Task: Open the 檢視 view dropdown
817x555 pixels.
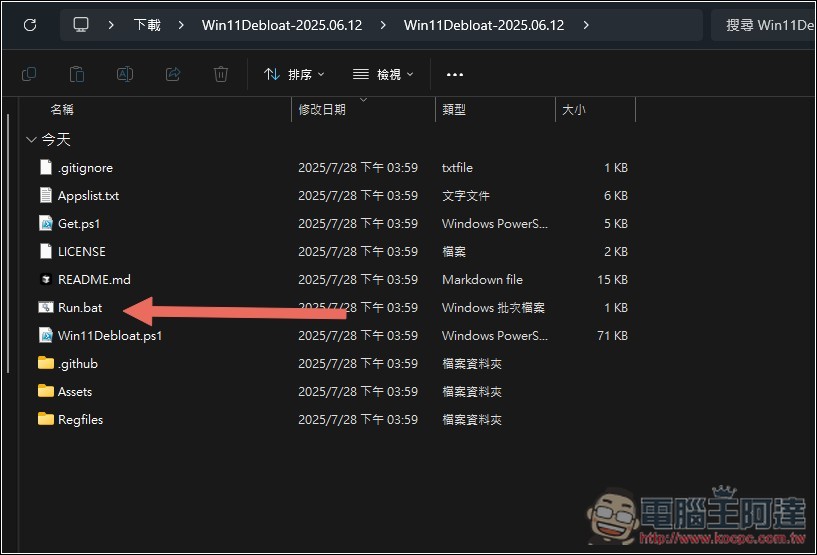Action: pyautogui.click(x=383, y=75)
